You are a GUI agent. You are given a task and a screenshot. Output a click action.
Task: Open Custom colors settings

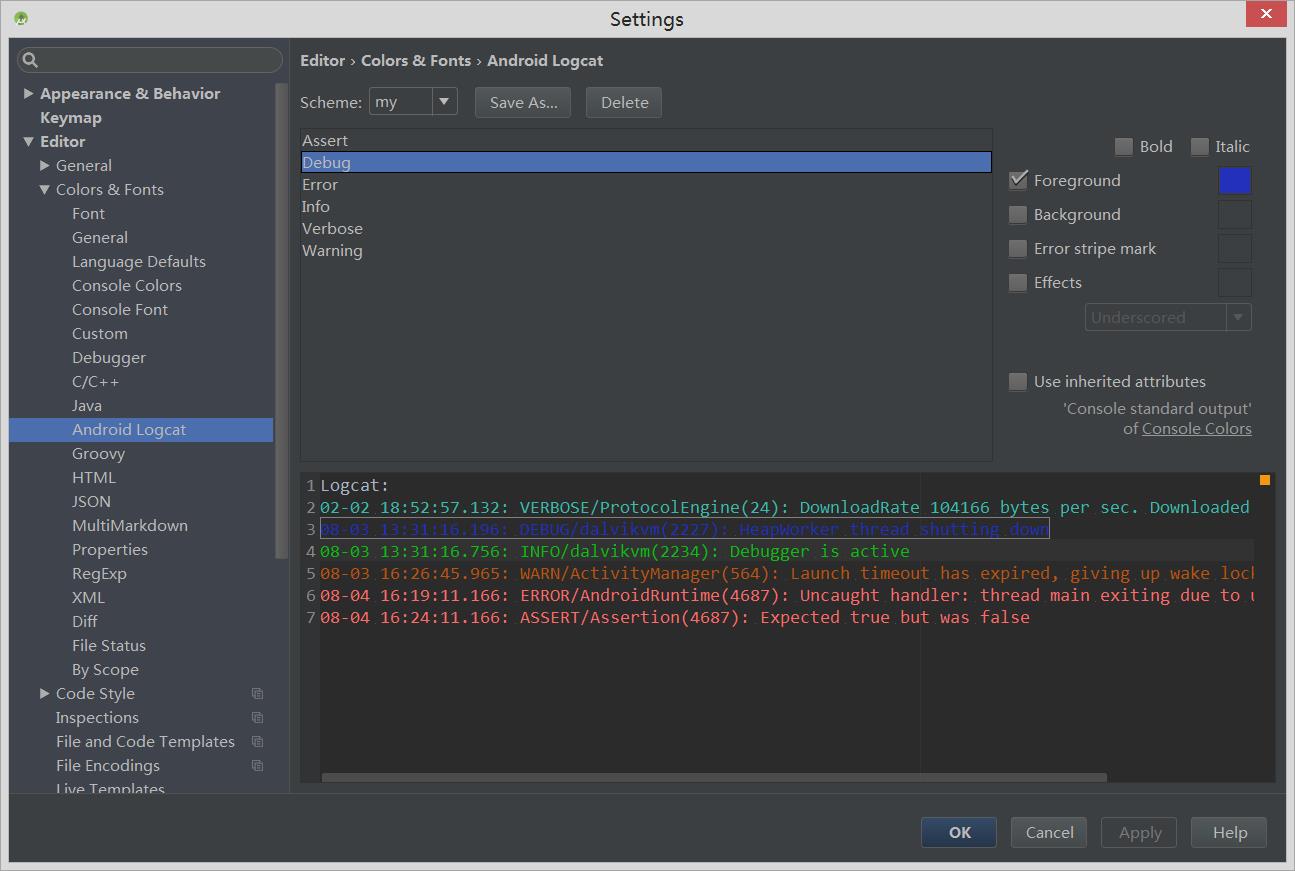coord(100,333)
